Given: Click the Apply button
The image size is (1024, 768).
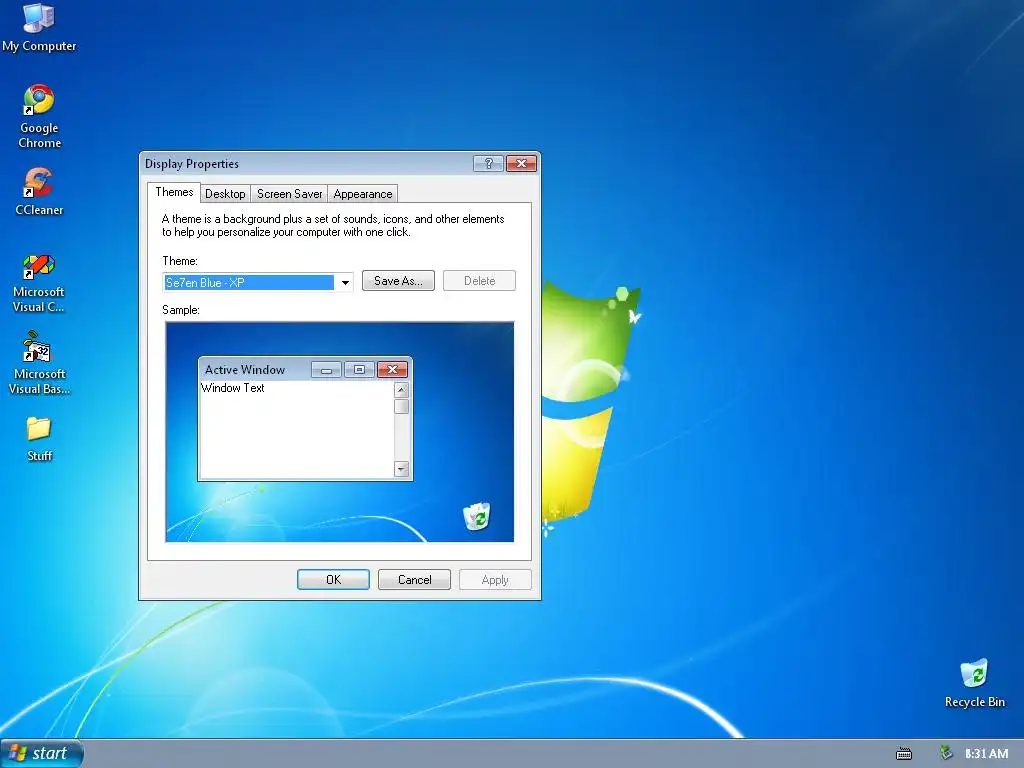Looking at the screenshot, I should point(495,579).
